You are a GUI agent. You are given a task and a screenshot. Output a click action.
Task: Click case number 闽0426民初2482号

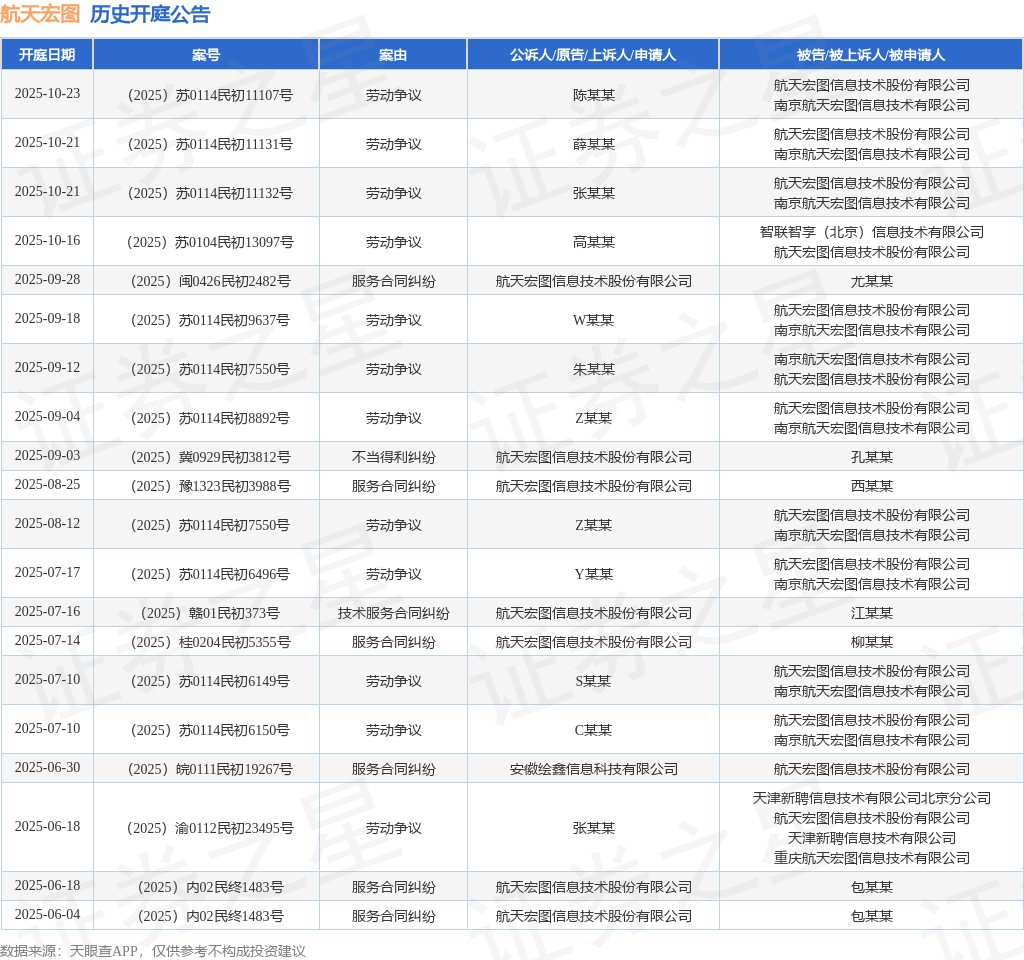point(210,281)
